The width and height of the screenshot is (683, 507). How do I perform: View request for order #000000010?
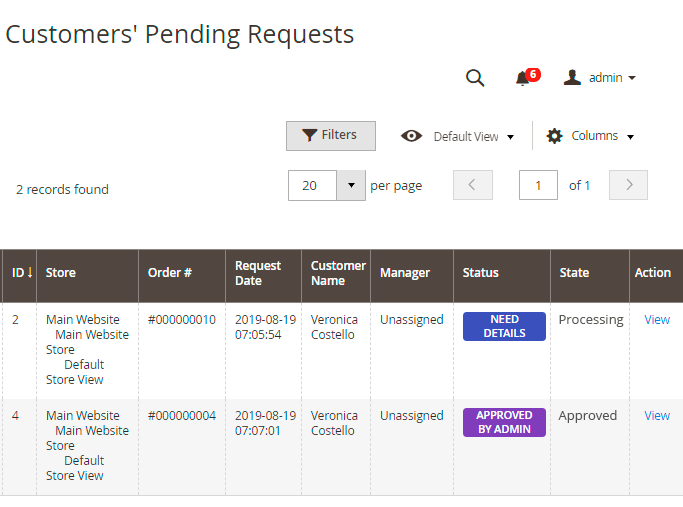657,320
